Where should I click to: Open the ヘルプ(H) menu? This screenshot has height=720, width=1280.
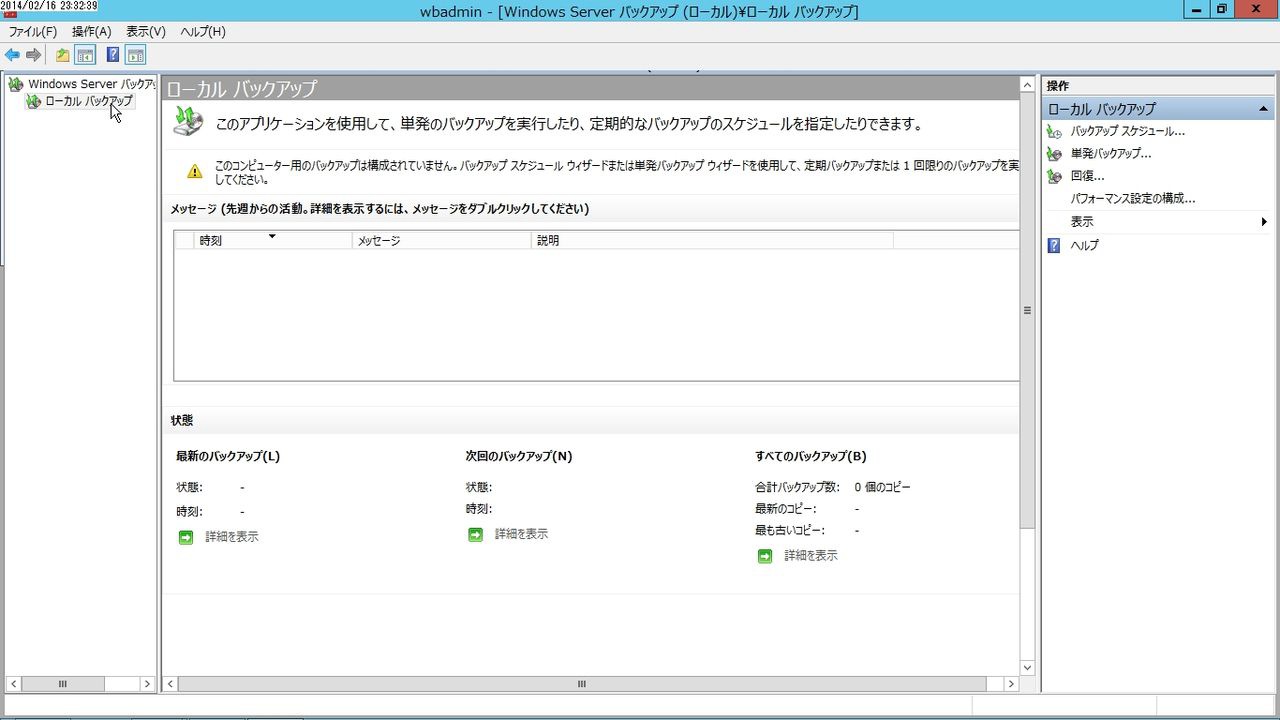(x=203, y=32)
